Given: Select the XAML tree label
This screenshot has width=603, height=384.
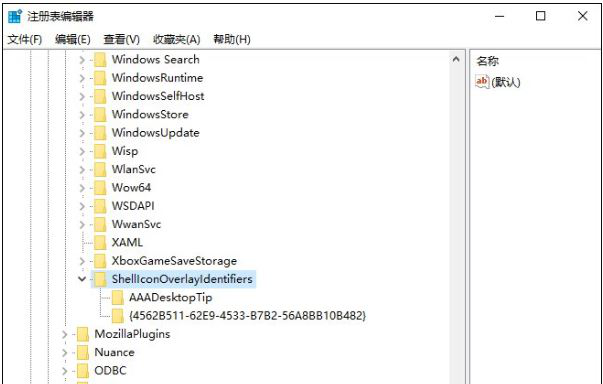Looking at the screenshot, I should tap(127, 243).
